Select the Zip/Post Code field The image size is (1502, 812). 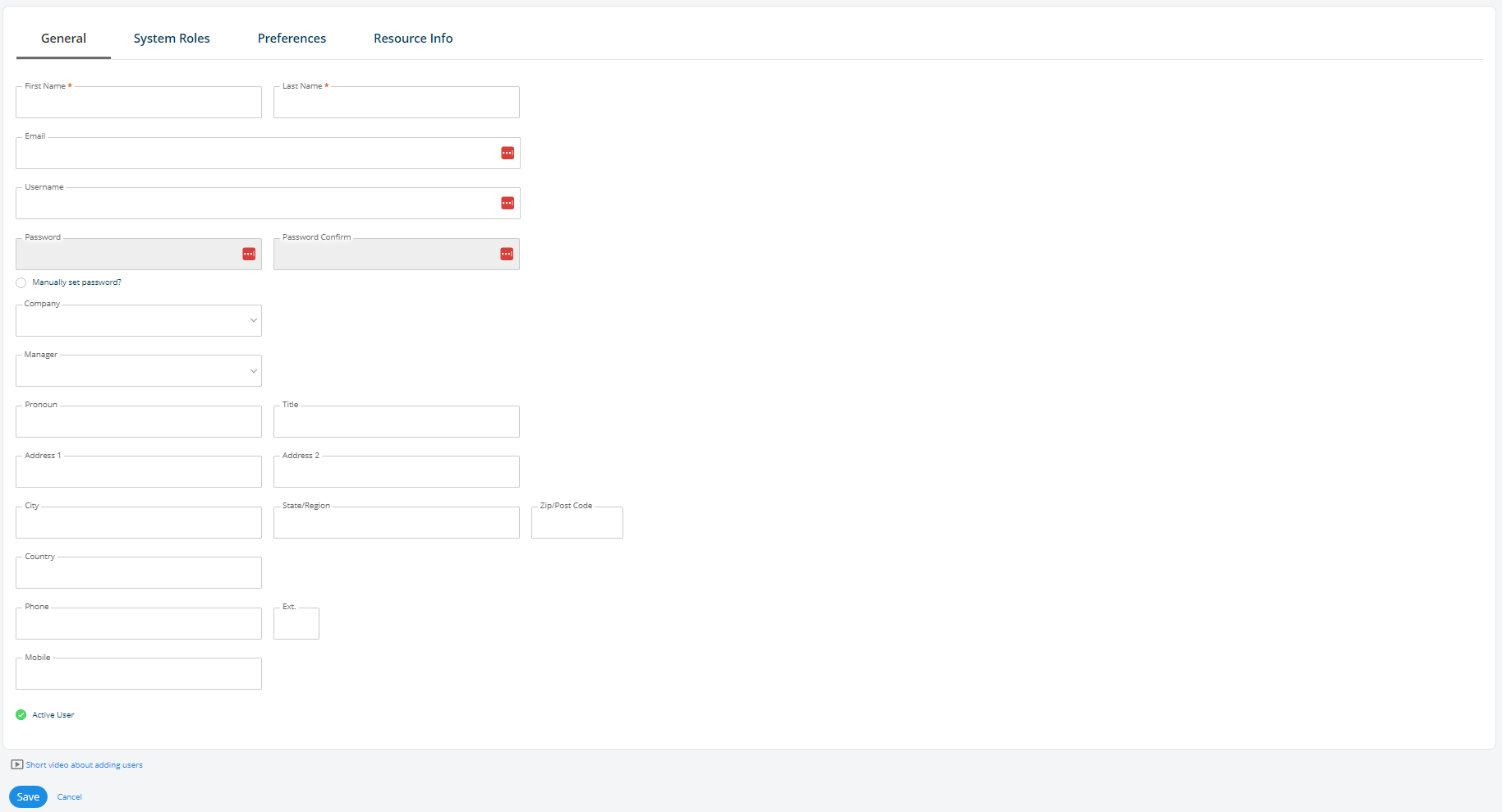point(577,522)
